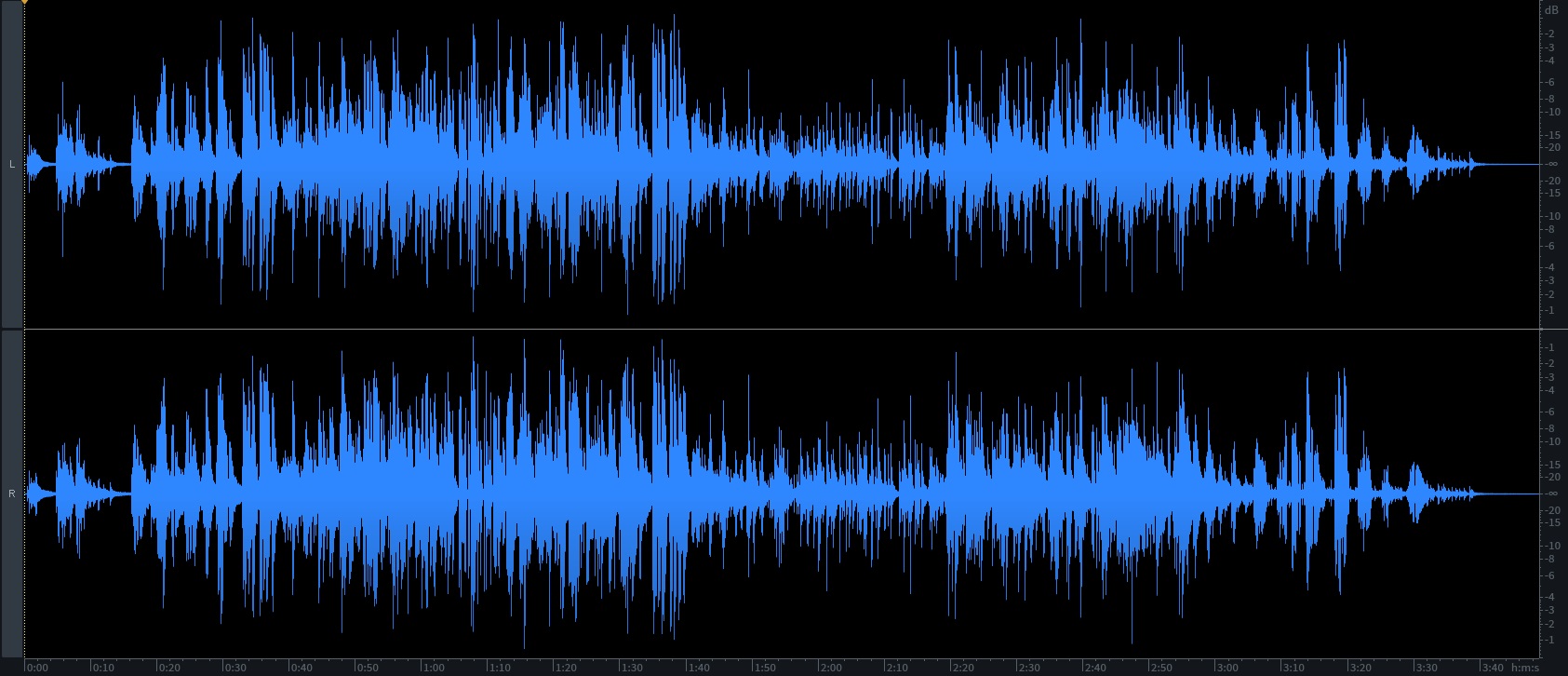The height and width of the screenshot is (676, 1568).
Task: Click the 0:10 mark on the time ruler
Action: 103,668
